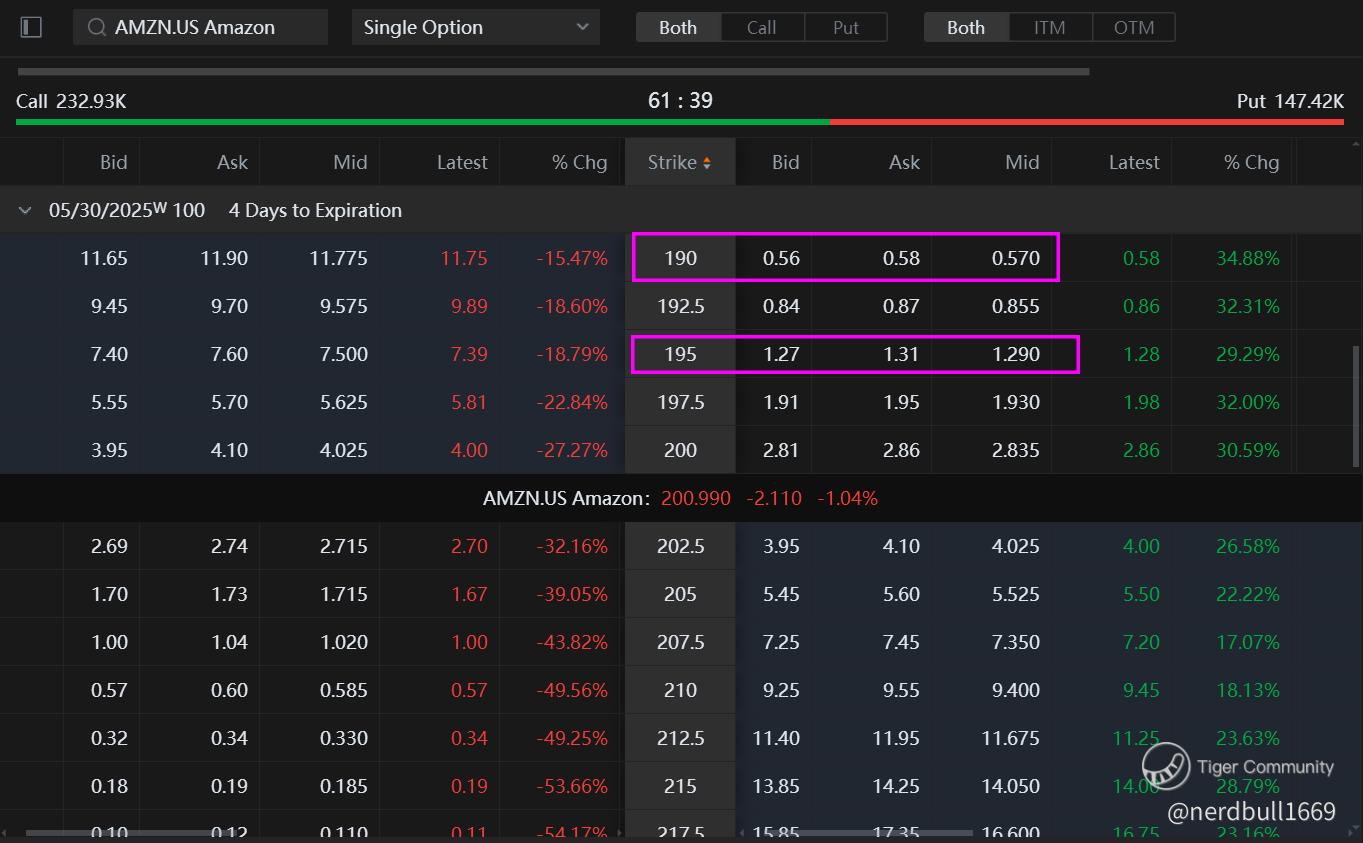1363x843 pixels.
Task: Sort by the Strike column arrows
Action: click(x=707, y=163)
